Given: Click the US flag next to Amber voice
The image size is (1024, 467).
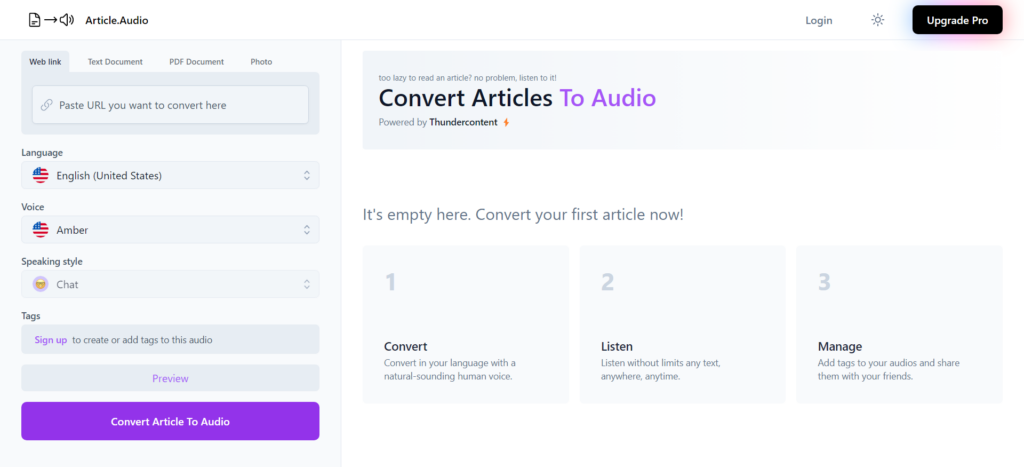Looking at the screenshot, I should (41, 230).
